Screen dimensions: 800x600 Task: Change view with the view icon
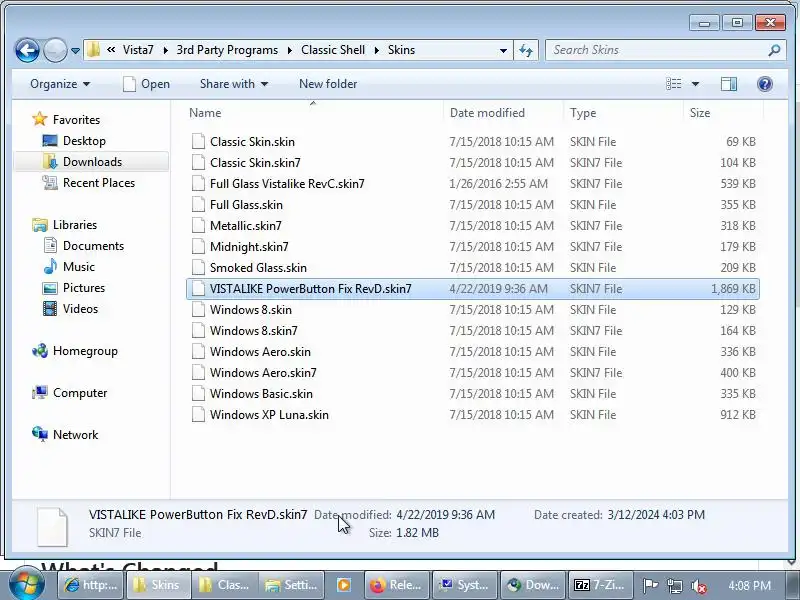(673, 84)
